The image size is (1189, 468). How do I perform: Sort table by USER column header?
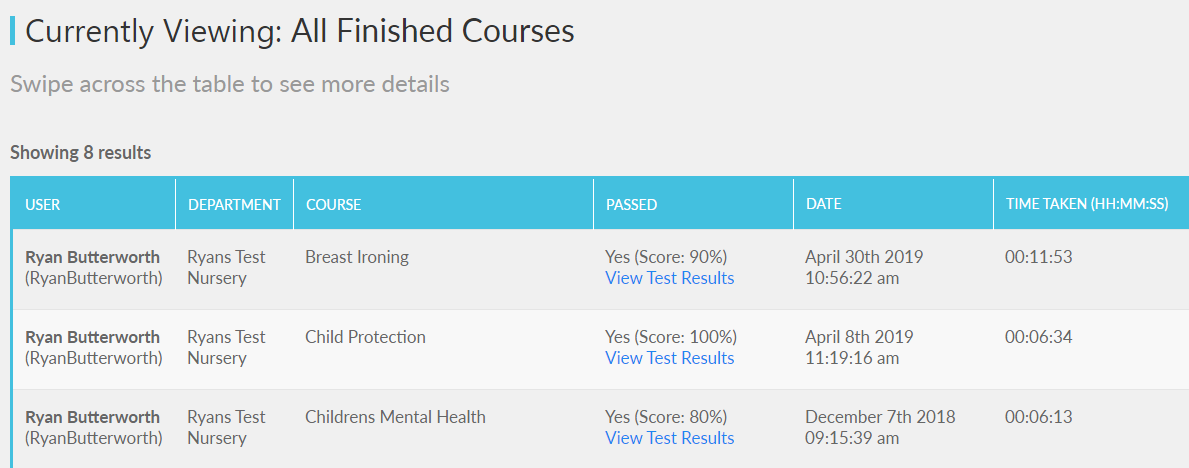pos(43,204)
